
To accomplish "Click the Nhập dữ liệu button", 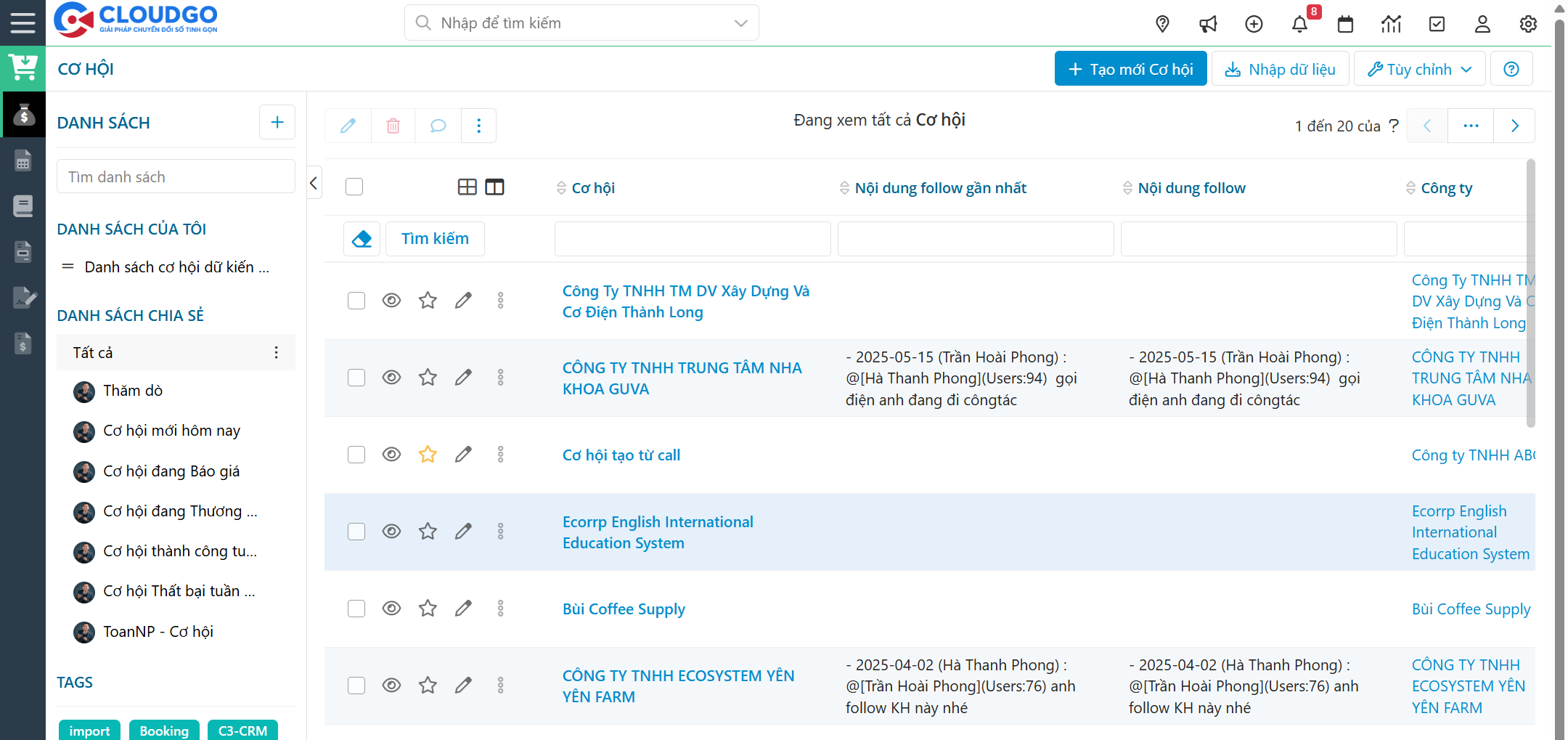I will 1280,69.
